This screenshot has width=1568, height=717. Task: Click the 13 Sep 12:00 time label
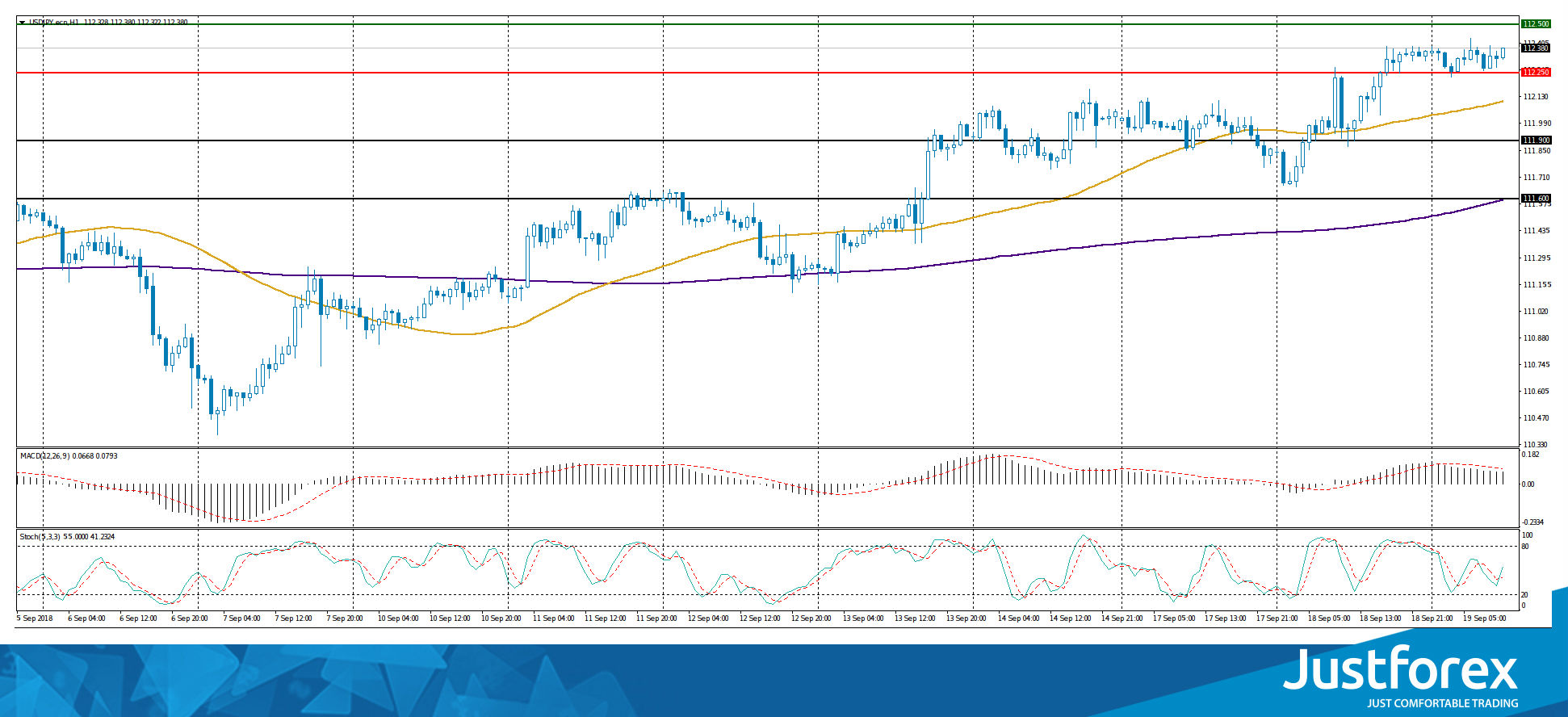pyautogui.click(x=915, y=618)
